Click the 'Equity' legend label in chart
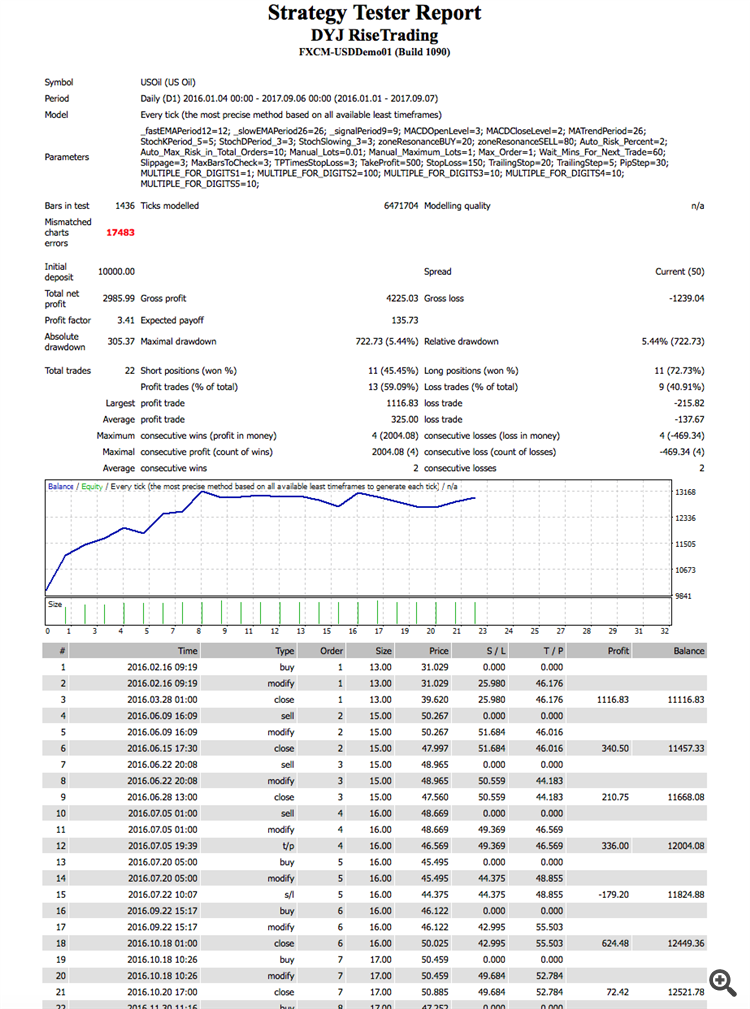The image size is (750, 1009). click(92, 486)
